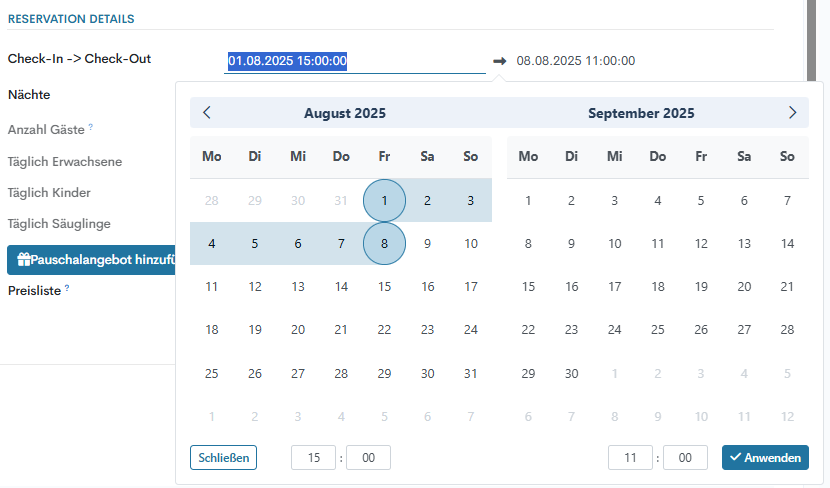
Task: Choose August 31 in the calendar
Action: 471,373
